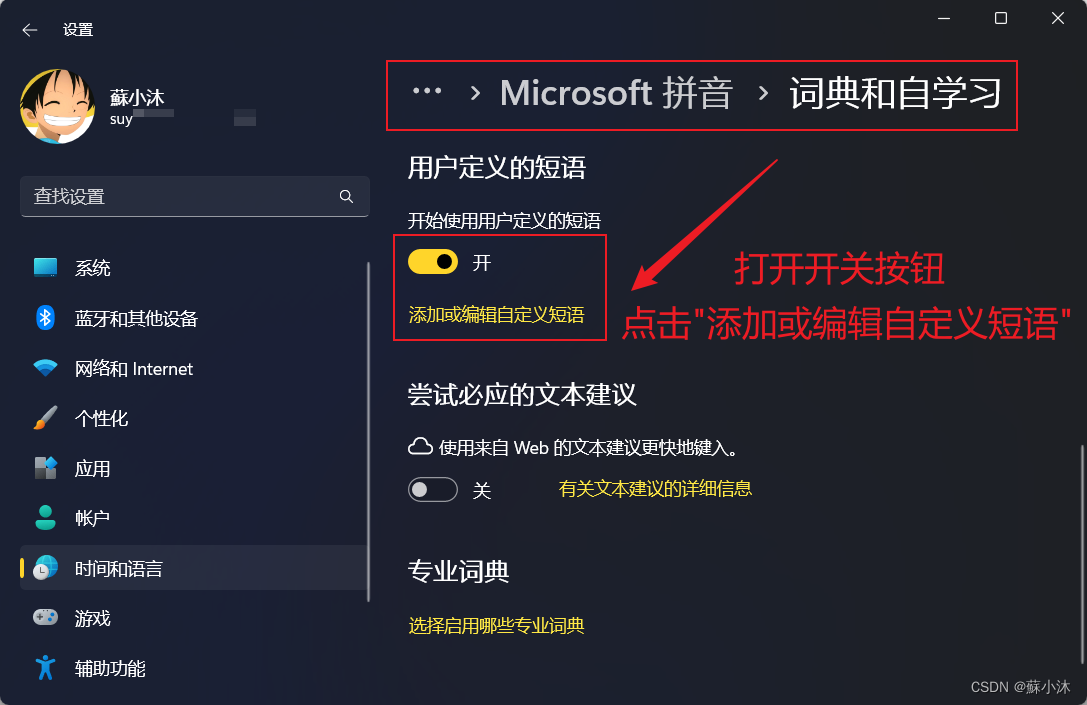This screenshot has height=705, width=1087.
Task: Click the 应用 apps icon
Action: coord(46,468)
